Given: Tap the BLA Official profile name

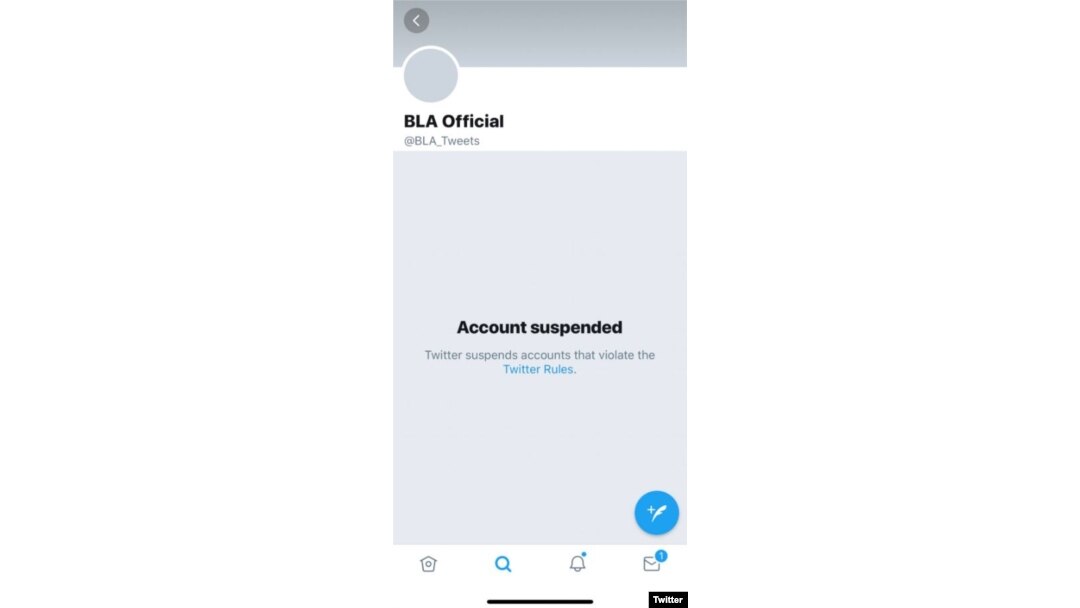Looking at the screenshot, I should click(454, 121).
